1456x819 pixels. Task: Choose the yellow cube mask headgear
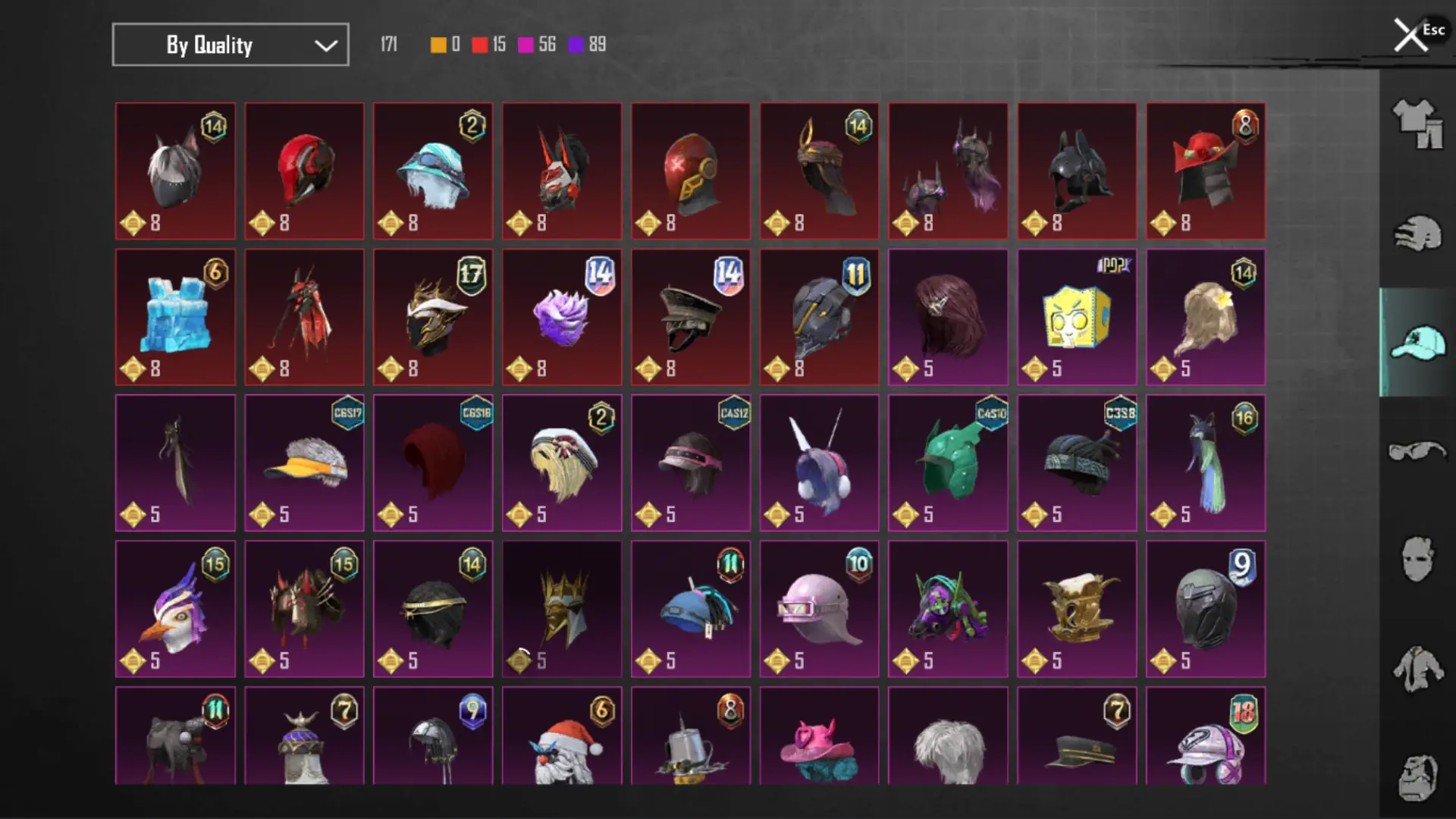click(x=1077, y=317)
